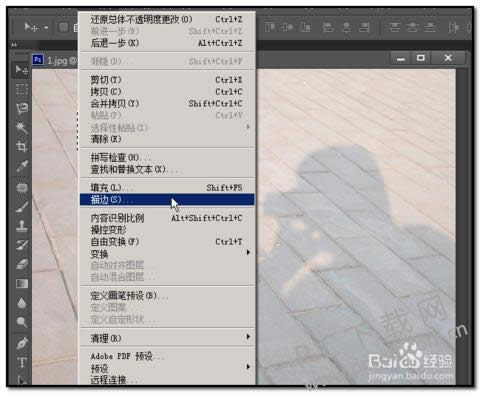Choose 还原总体不透明度更改 (O) menu item
The image size is (480, 393).
(x=167, y=19)
